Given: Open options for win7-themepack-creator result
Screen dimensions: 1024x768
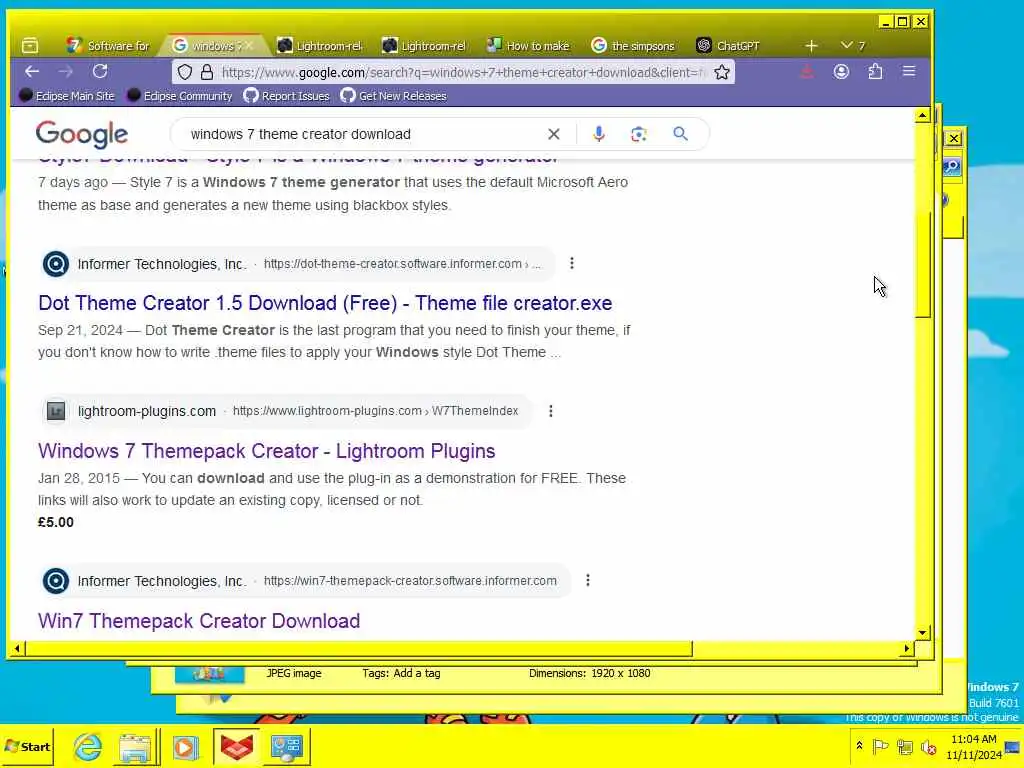Looking at the screenshot, I should point(588,580).
